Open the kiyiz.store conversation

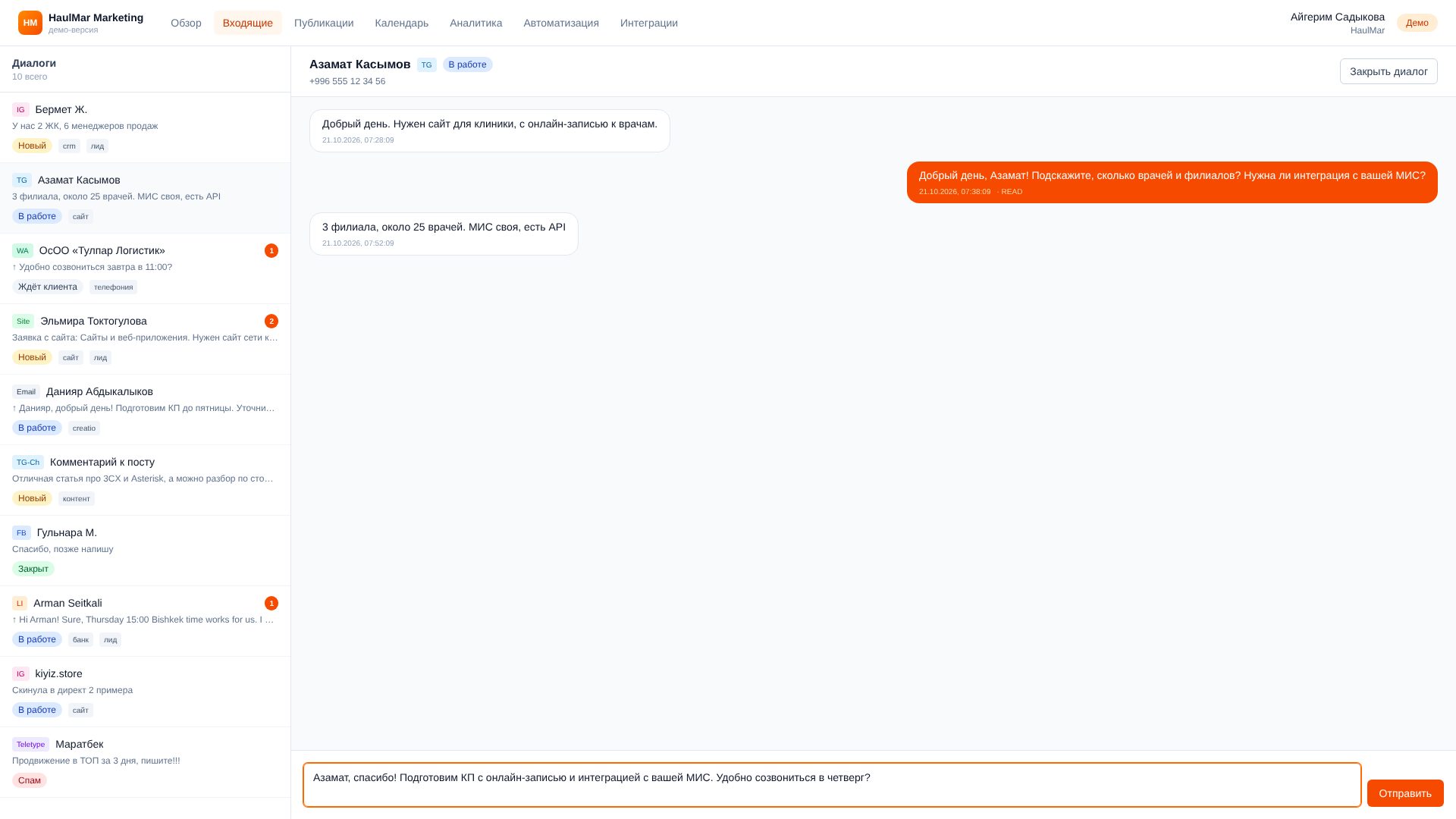point(145,692)
